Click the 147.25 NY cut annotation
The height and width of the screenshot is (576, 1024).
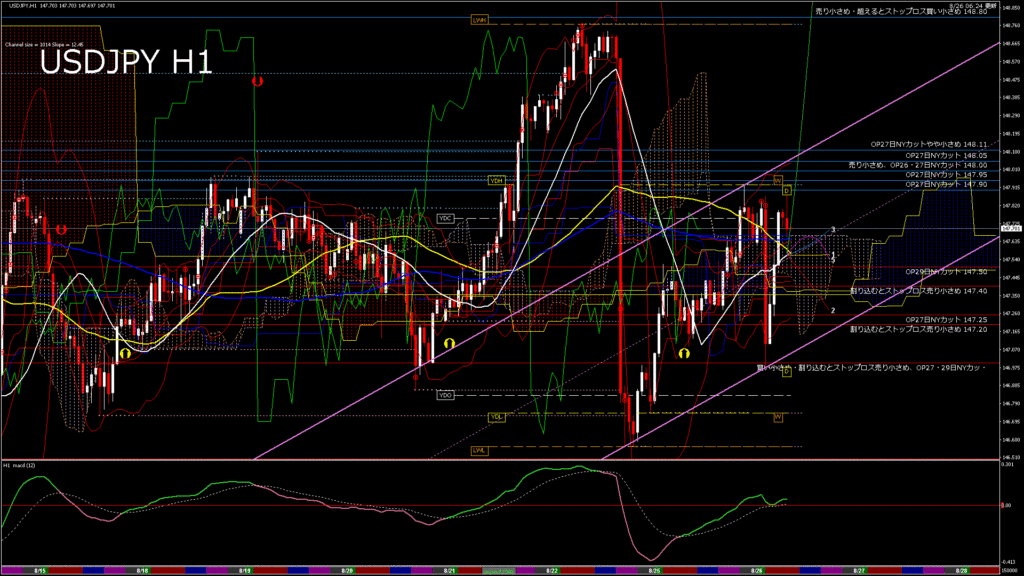[x=946, y=319]
